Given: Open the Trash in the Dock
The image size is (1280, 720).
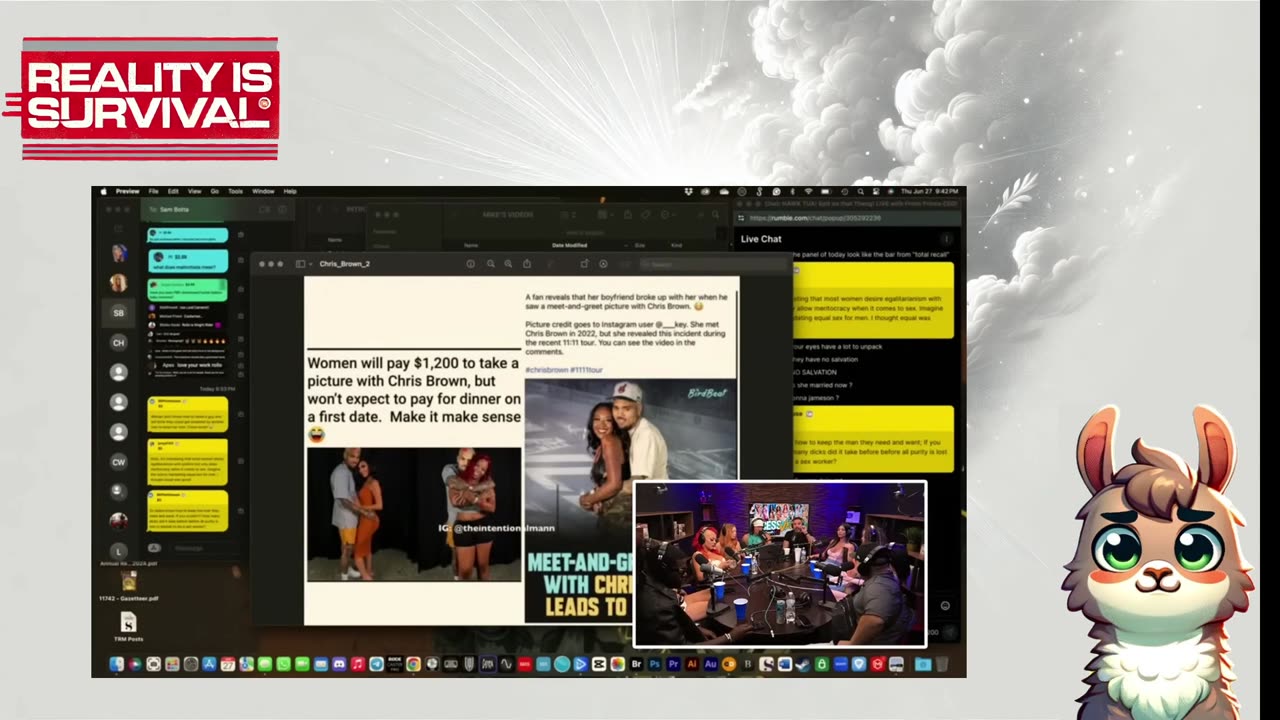Looking at the screenshot, I should (x=942, y=664).
